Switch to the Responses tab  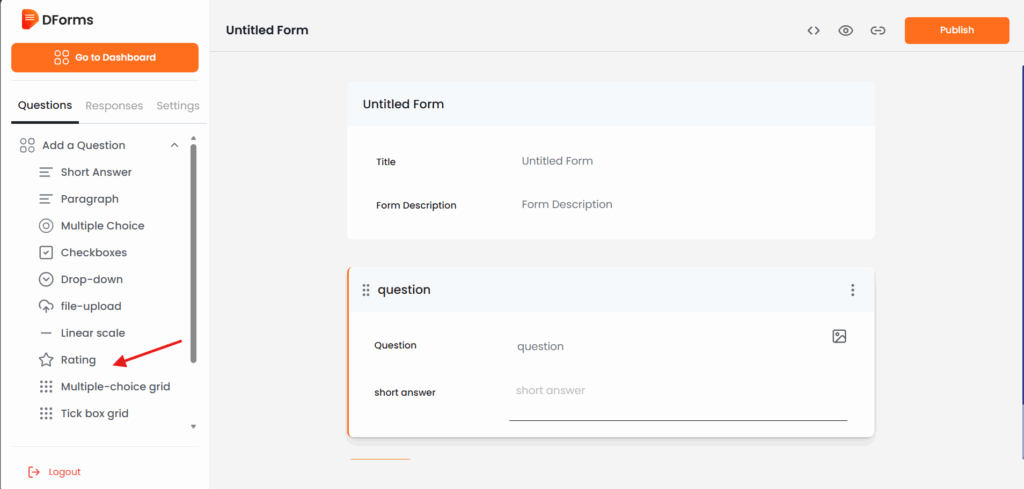[x=114, y=106]
